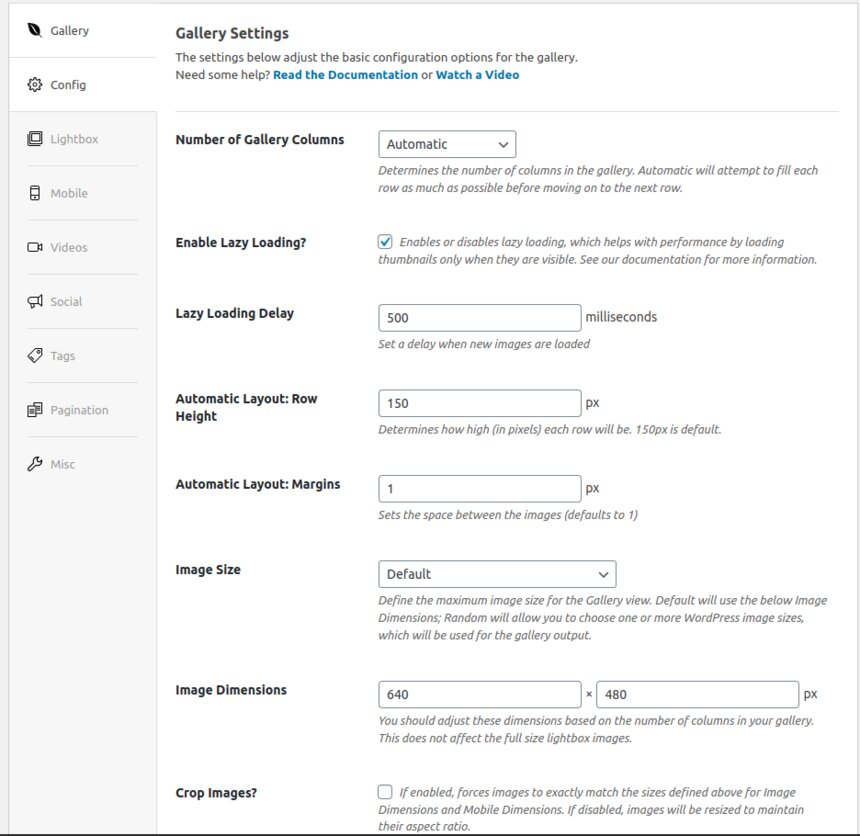The width and height of the screenshot is (860, 836).
Task: Click the Social megaphone icon
Action: (35, 301)
